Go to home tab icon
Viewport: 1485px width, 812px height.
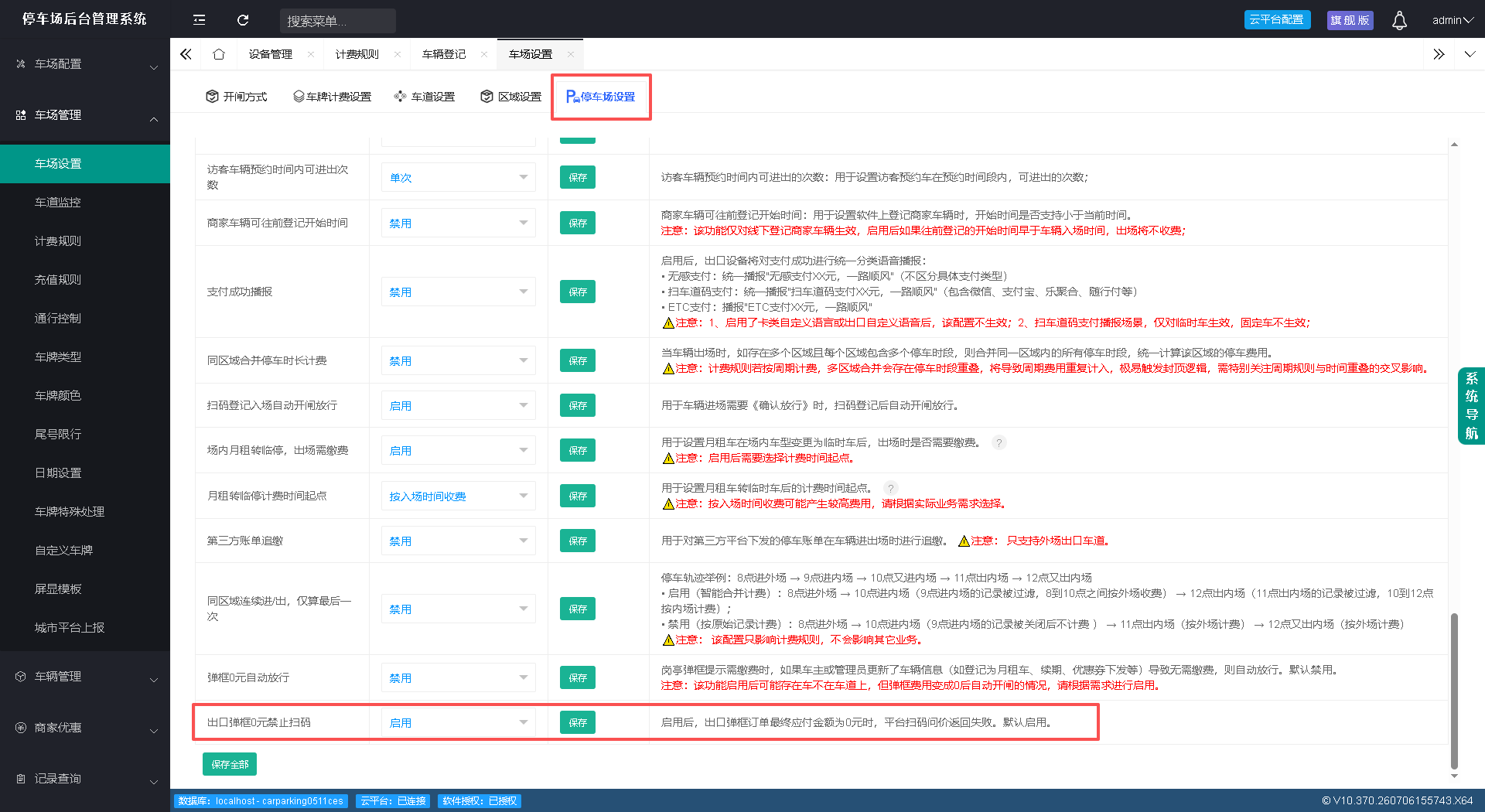[x=219, y=54]
